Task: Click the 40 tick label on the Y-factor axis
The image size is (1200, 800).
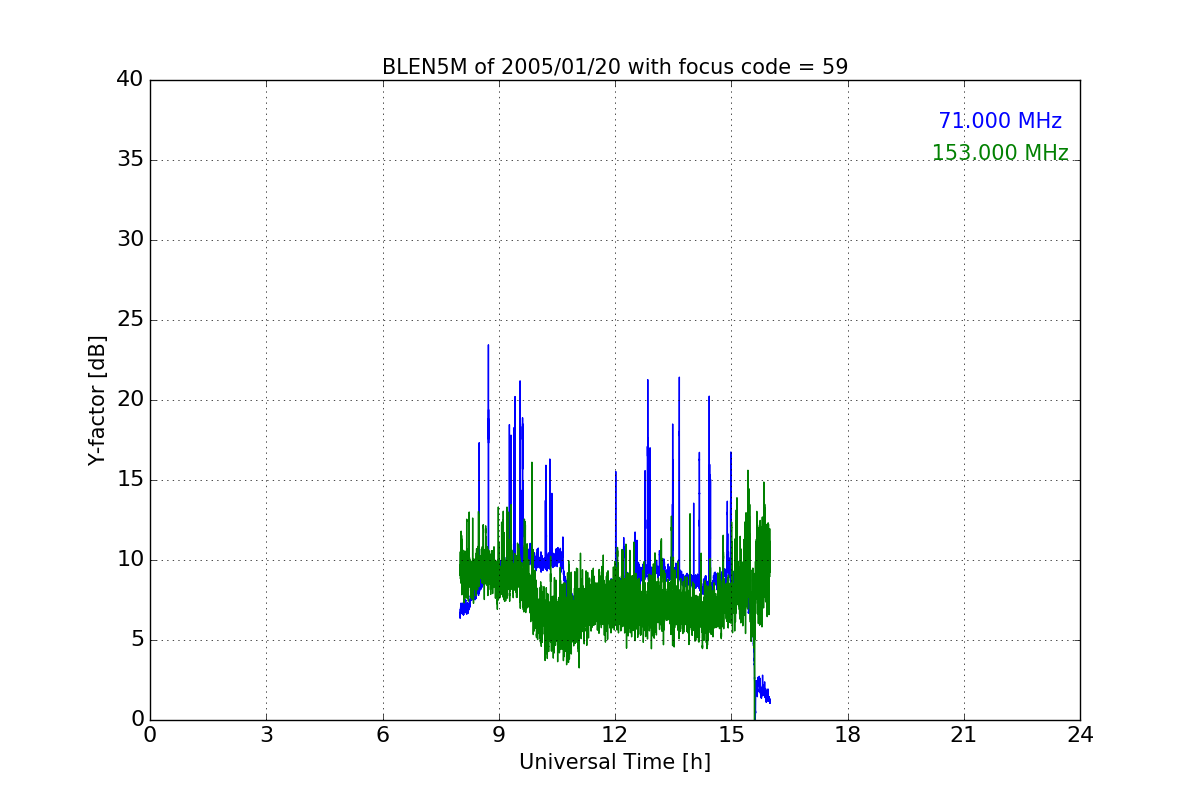Action: (x=129, y=80)
